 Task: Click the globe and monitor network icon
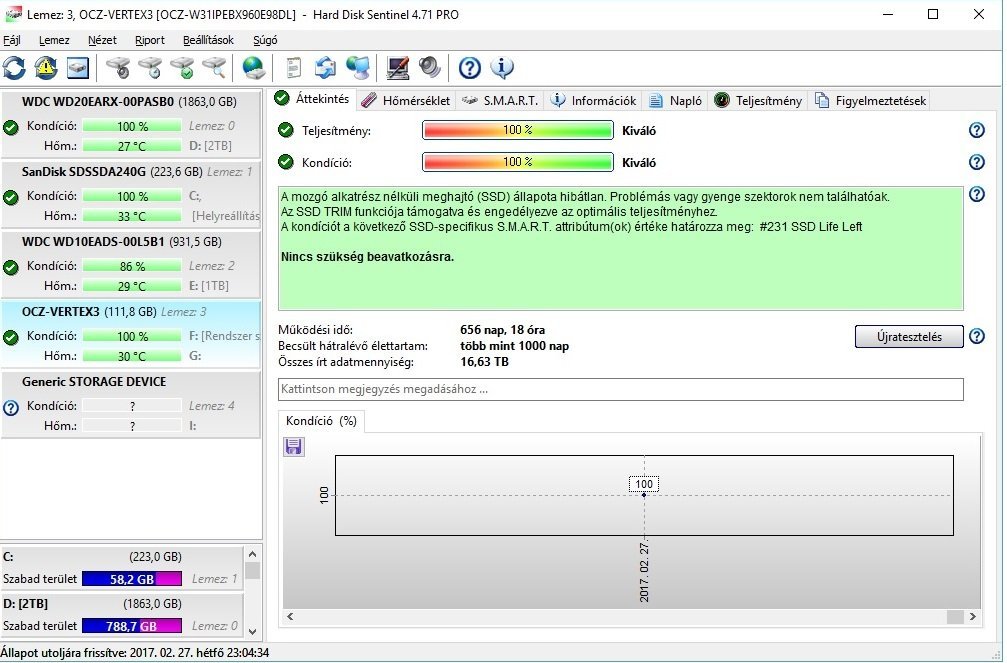pyautogui.click(x=358, y=67)
